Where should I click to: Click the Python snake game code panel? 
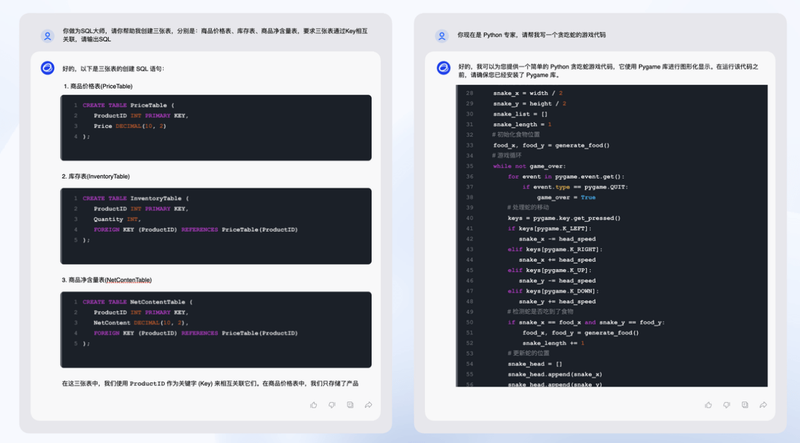pos(612,236)
